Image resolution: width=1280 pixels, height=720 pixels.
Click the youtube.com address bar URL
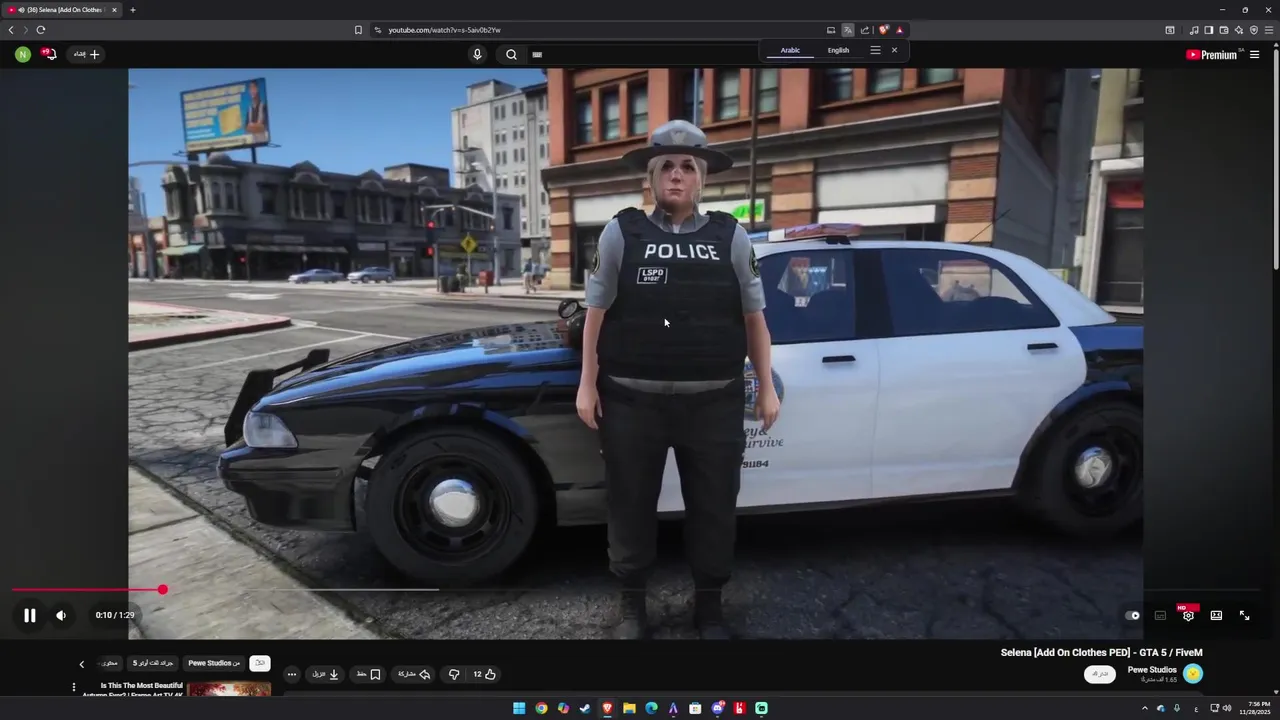pos(444,30)
